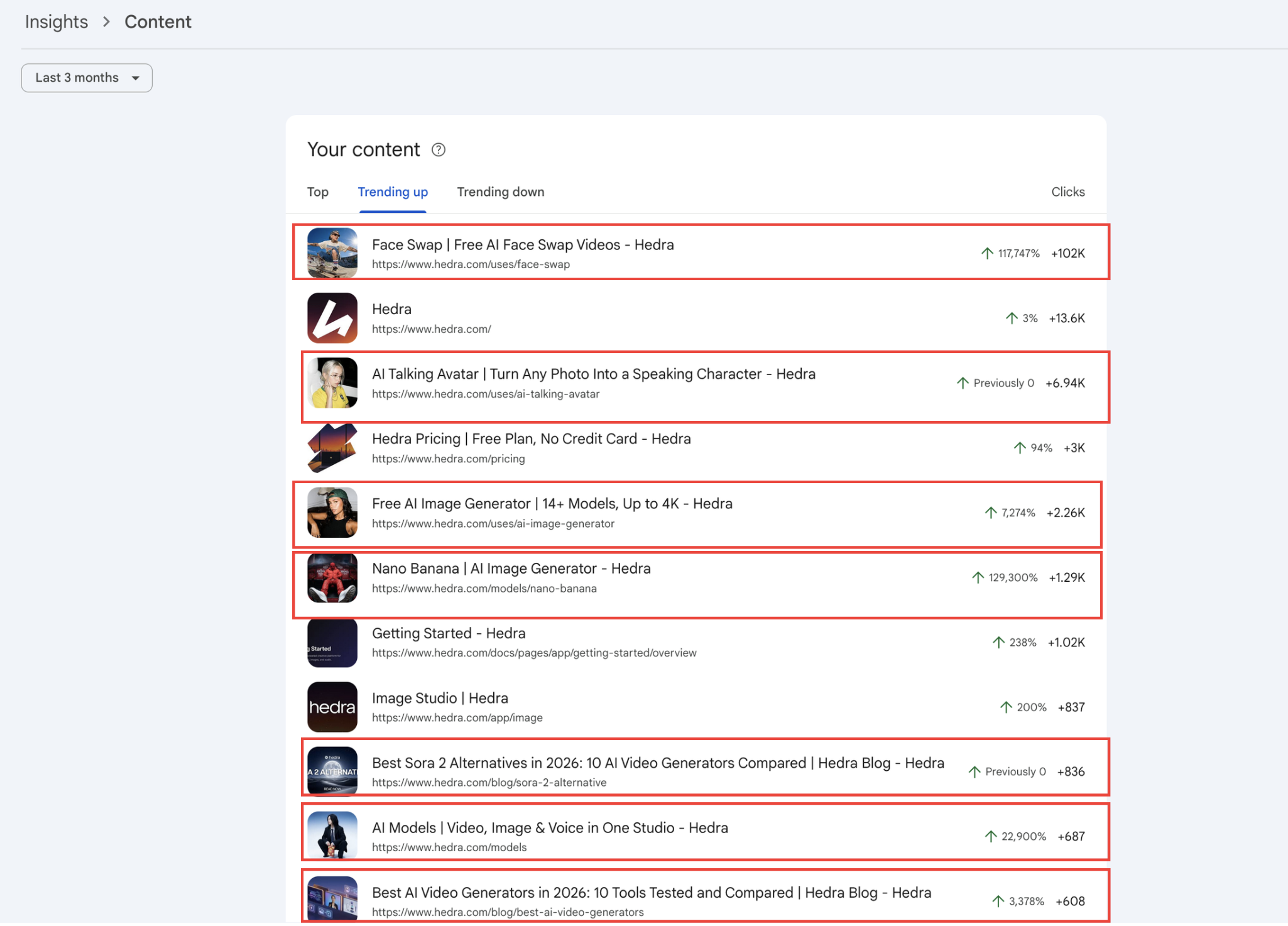Open AI Talking Avatar page title

[x=594, y=374]
